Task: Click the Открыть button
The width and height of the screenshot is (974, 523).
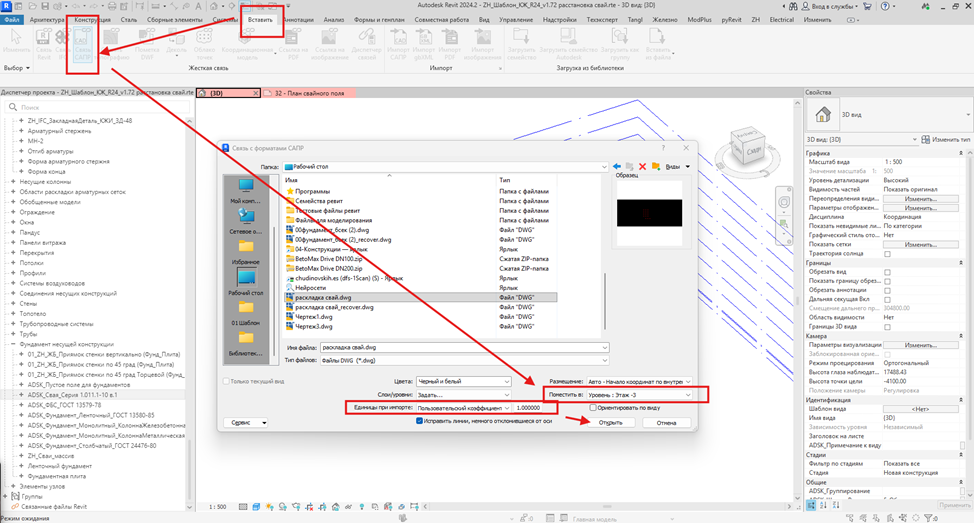Action: [x=611, y=422]
